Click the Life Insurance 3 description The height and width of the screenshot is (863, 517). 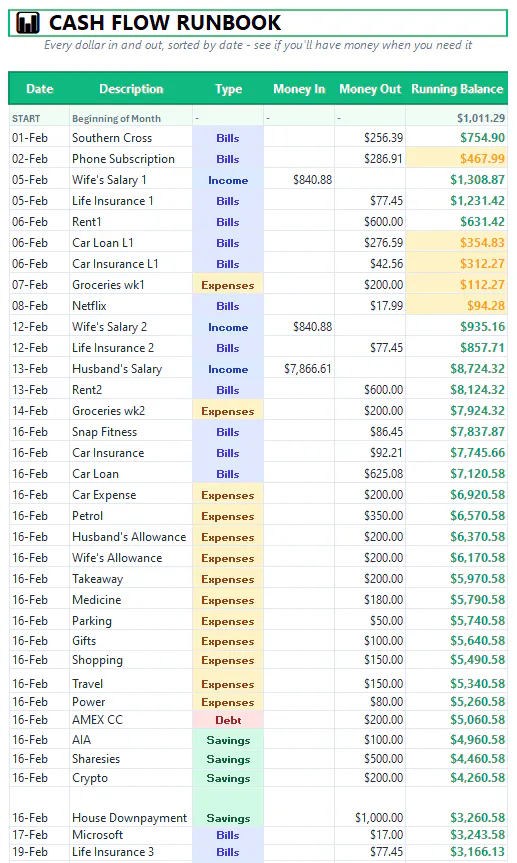(x=131, y=852)
